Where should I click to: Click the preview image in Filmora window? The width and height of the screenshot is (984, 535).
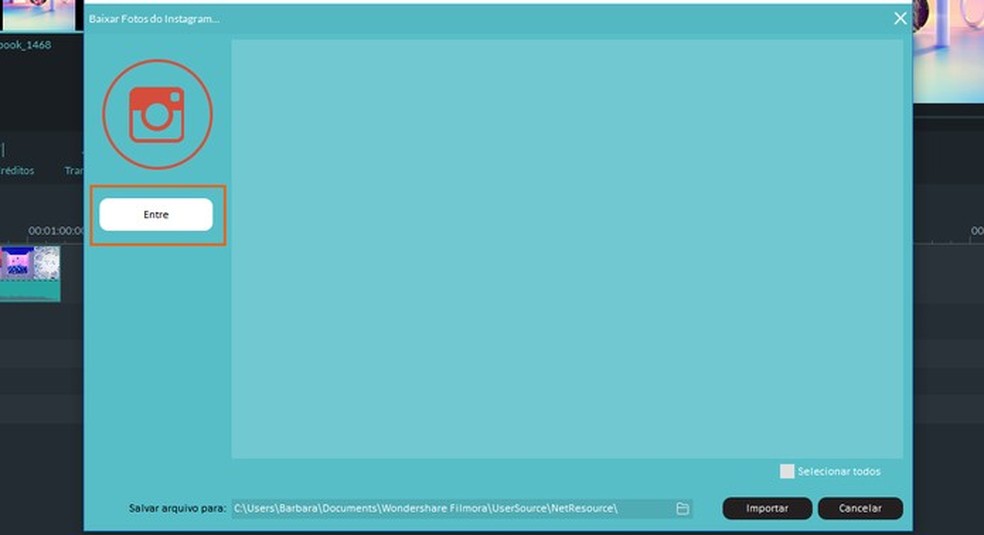click(x=948, y=50)
